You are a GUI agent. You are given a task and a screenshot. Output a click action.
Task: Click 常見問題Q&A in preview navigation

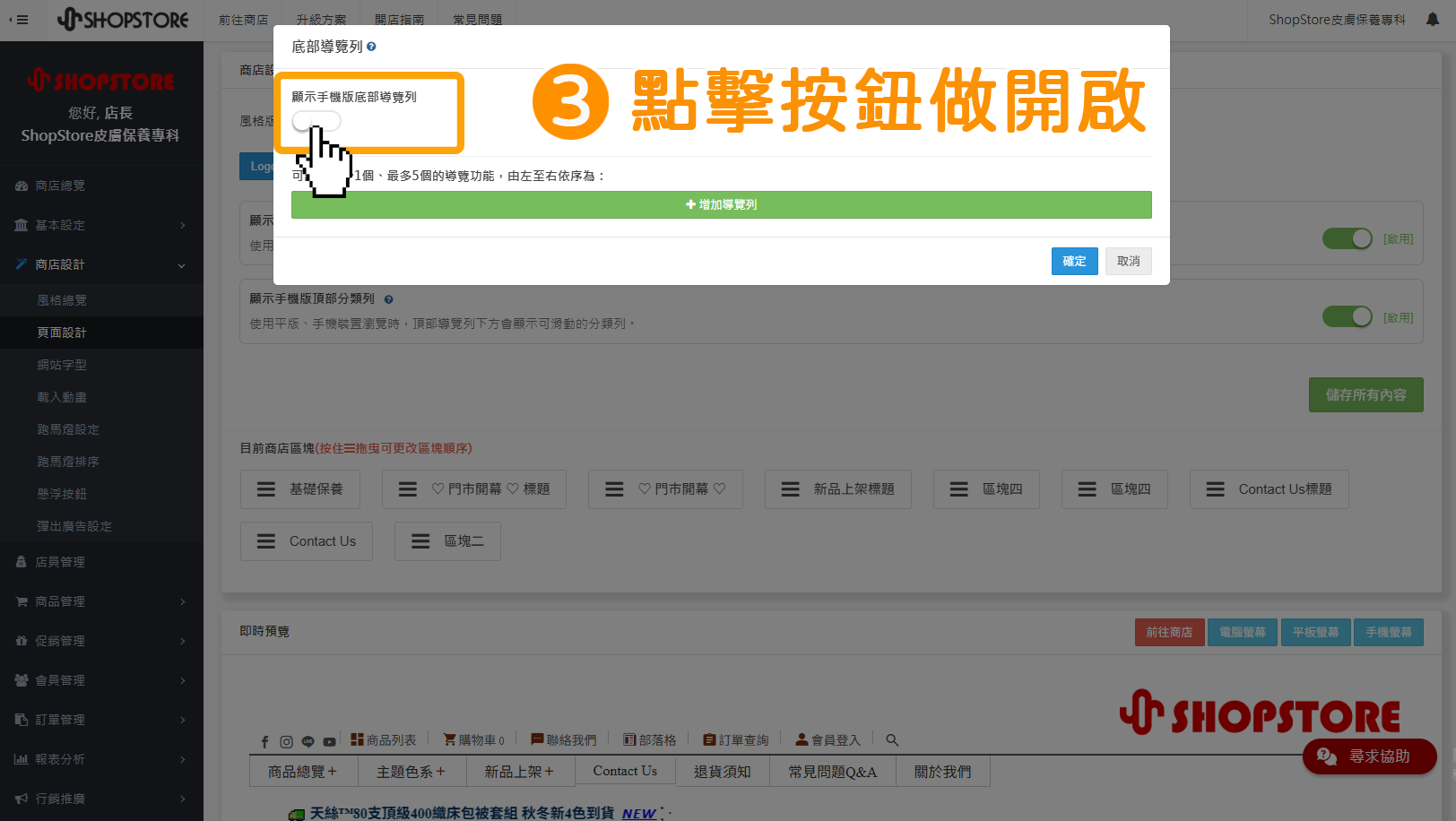[833, 772]
